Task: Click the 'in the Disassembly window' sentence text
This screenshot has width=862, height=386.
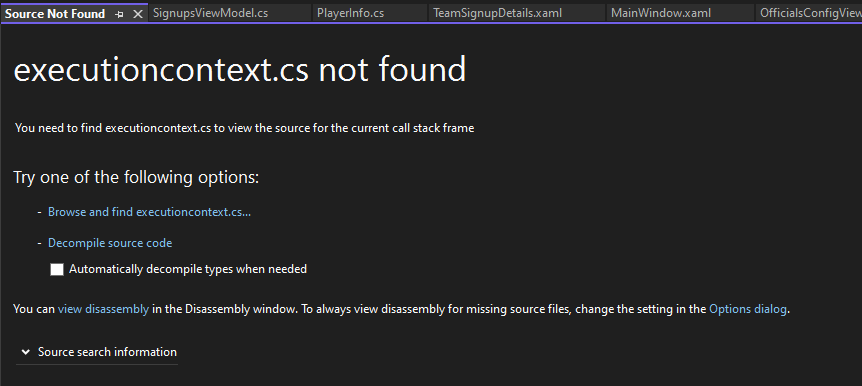Action: (x=225, y=309)
